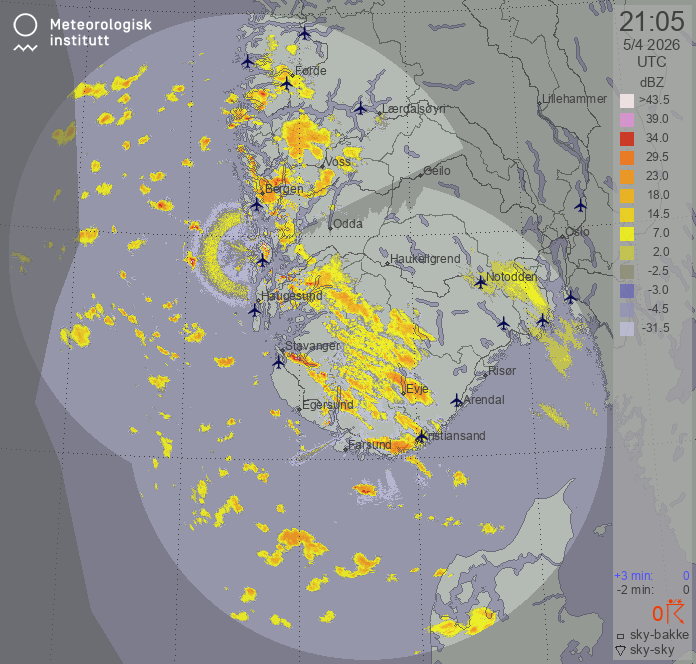Image resolution: width=696 pixels, height=664 pixels.
Task: Click the Haukeligrend place label
Action: pyautogui.click(x=425, y=259)
